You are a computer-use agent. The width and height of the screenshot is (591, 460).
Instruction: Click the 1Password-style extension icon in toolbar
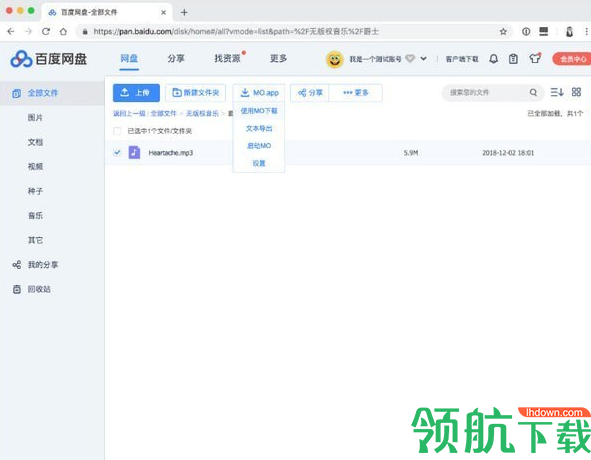(526, 32)
